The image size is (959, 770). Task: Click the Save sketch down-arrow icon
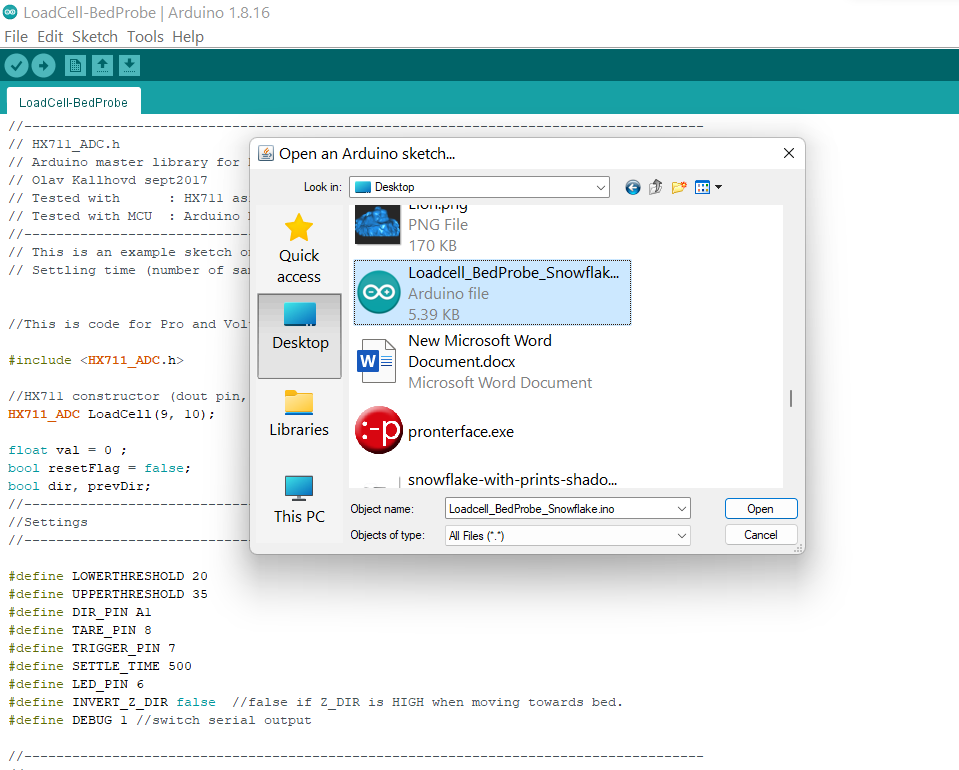(x=129, y=66)
